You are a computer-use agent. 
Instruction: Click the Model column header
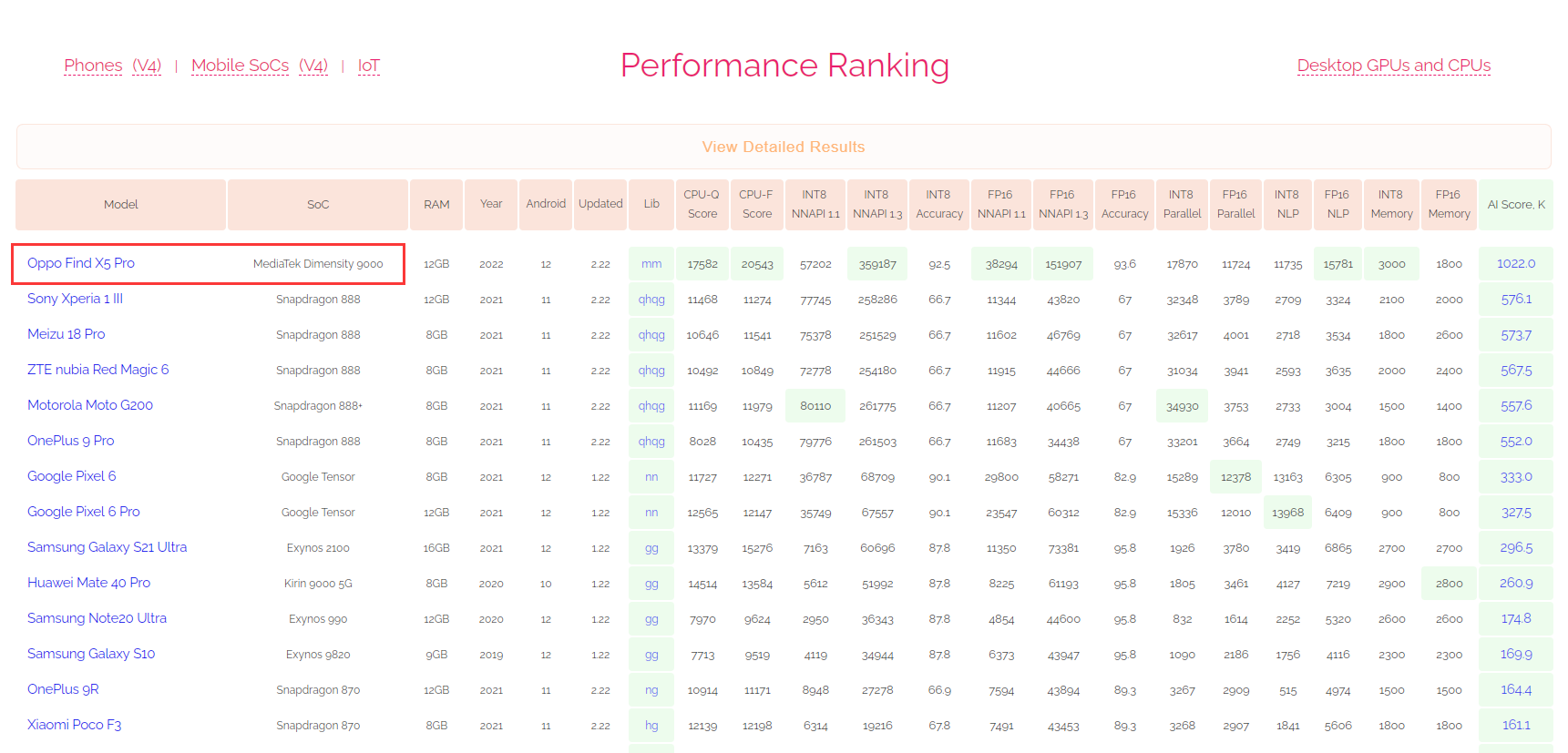pos(120,205)
